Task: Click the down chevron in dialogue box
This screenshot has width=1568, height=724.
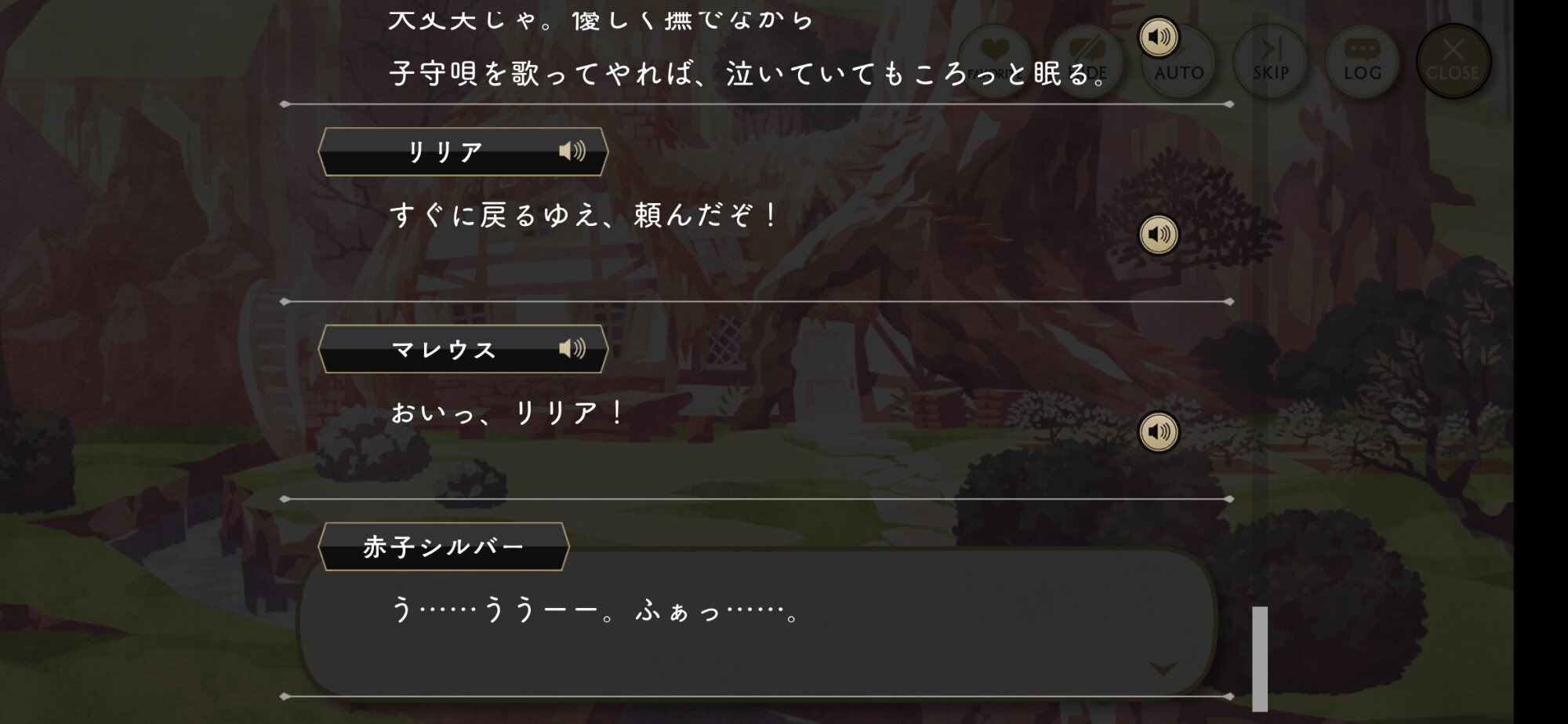Action: point(1163,668)
